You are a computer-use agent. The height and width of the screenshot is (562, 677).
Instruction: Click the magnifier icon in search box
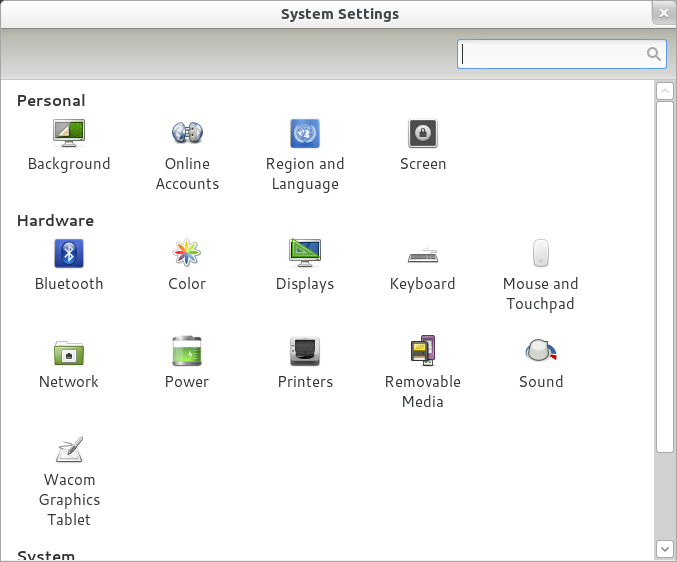[654, 54]
